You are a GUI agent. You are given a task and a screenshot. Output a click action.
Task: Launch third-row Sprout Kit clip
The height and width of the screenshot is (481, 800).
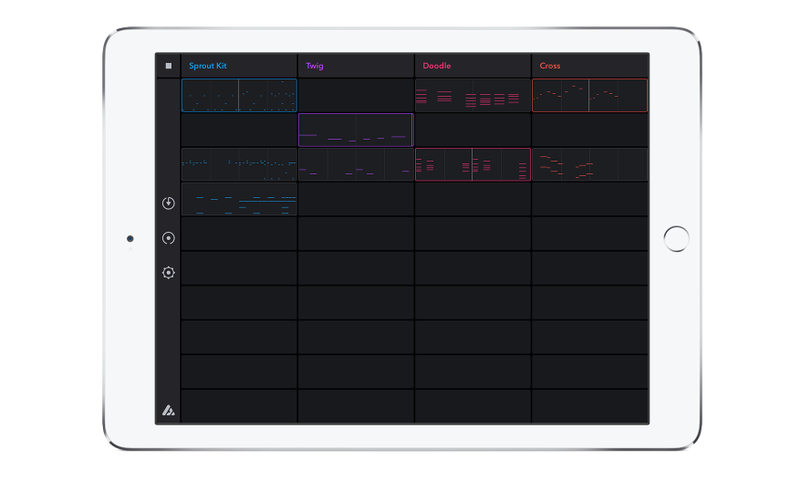tap(239, 164)
